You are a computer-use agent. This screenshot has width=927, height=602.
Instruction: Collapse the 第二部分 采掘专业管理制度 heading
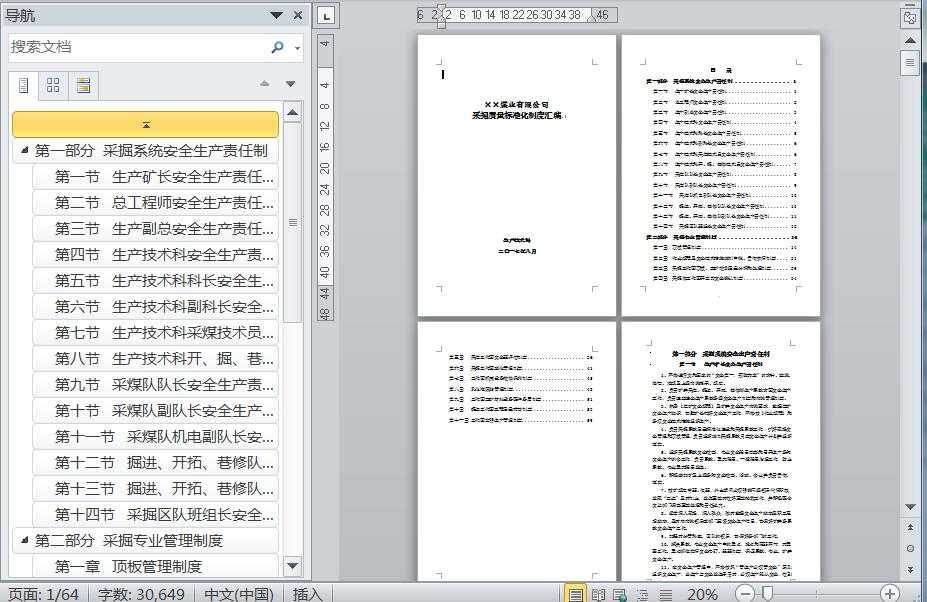[24, 541]
